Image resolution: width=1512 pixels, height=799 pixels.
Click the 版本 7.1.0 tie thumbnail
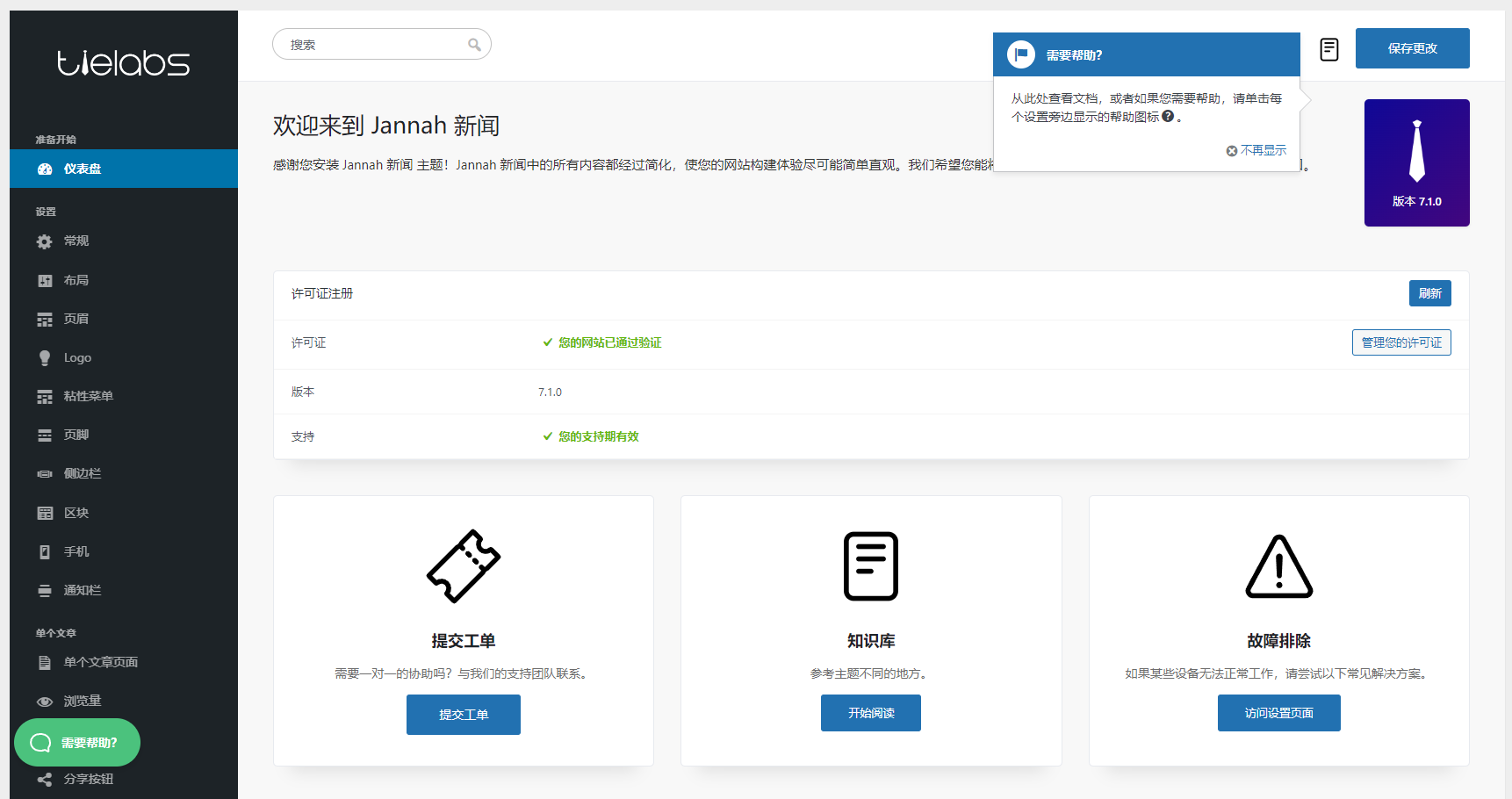coord(1417,162)
